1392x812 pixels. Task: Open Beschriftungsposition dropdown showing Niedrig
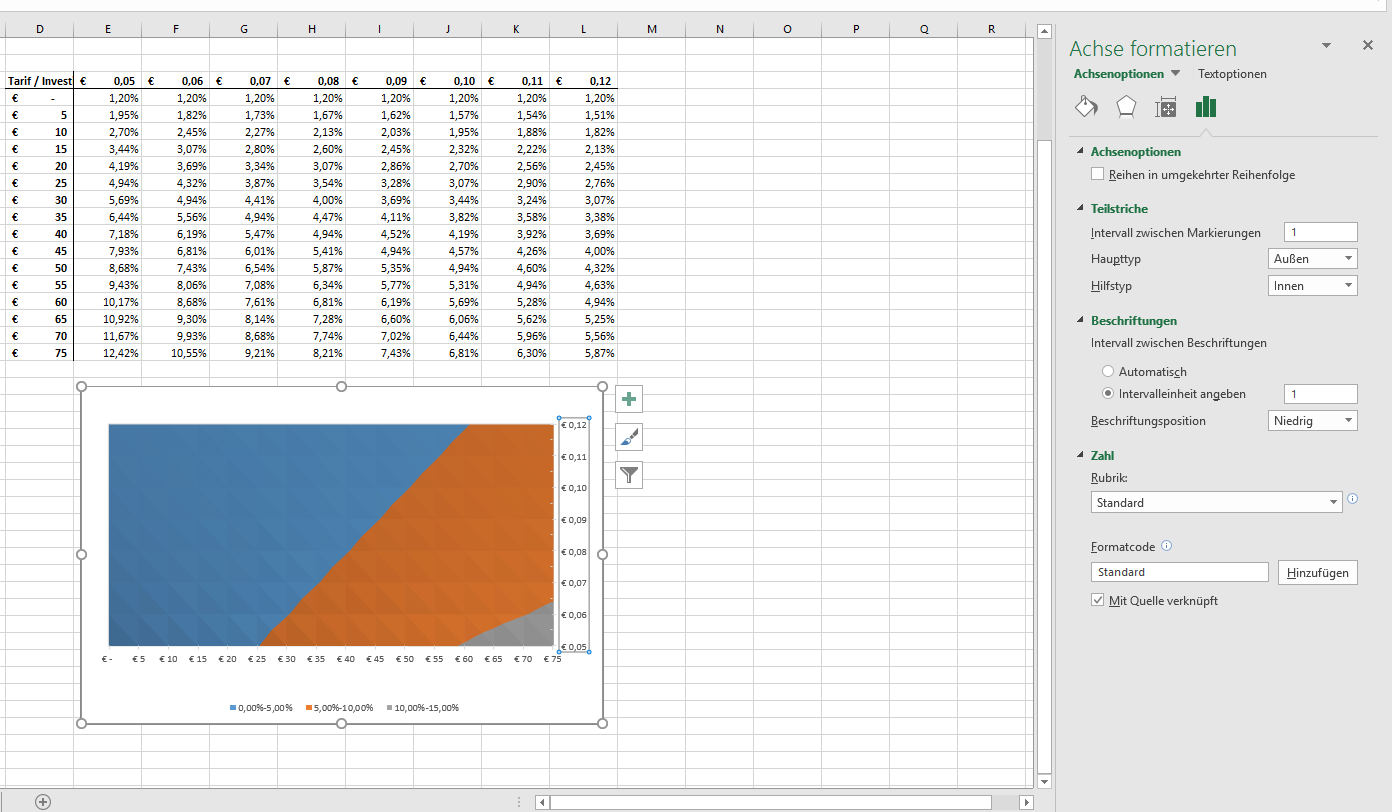click(x=1313, y=421)
